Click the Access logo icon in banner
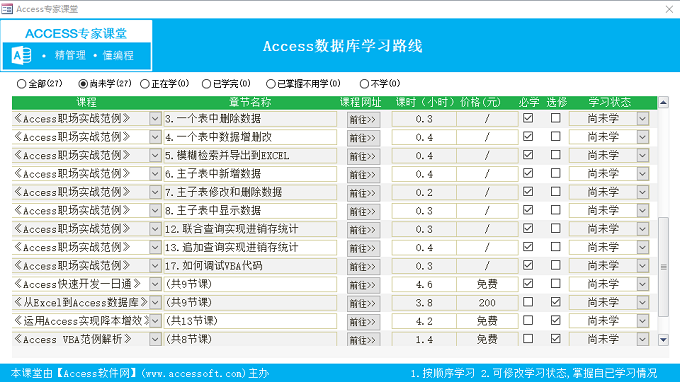 click(21, 56)
